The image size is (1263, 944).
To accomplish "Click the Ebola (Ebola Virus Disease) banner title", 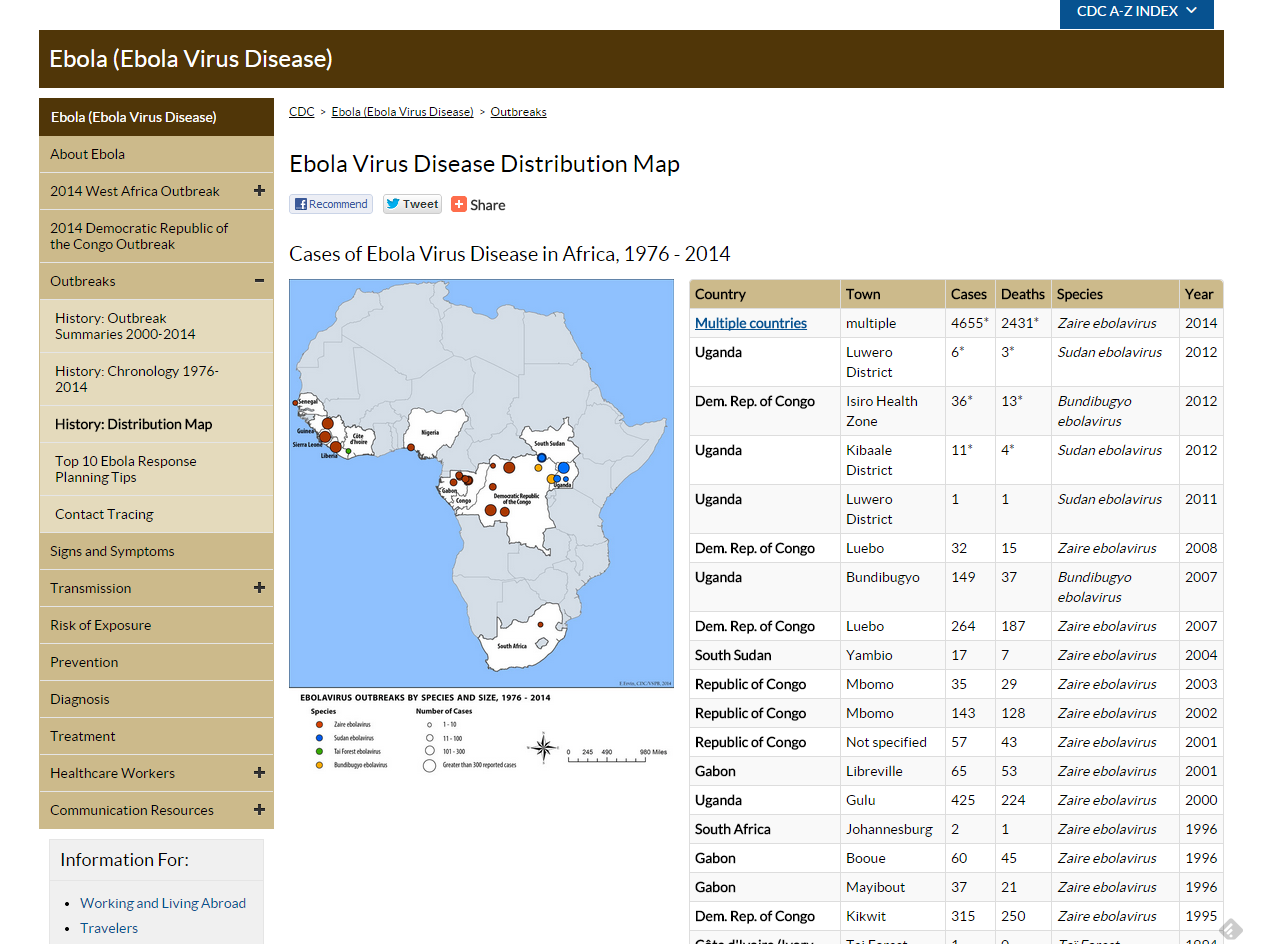I will [x=191, y=59].
